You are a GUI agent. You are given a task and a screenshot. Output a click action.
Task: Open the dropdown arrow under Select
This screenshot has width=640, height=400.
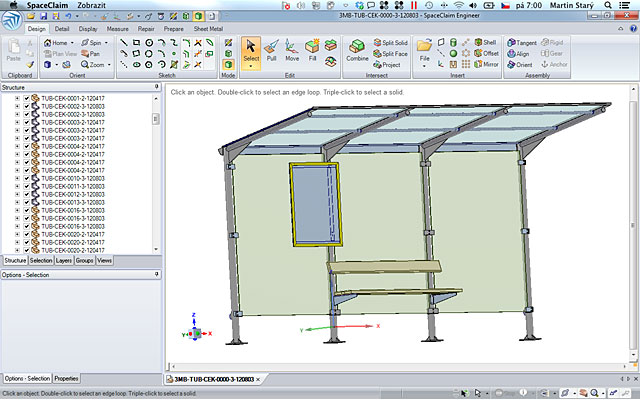click(251, 66)
